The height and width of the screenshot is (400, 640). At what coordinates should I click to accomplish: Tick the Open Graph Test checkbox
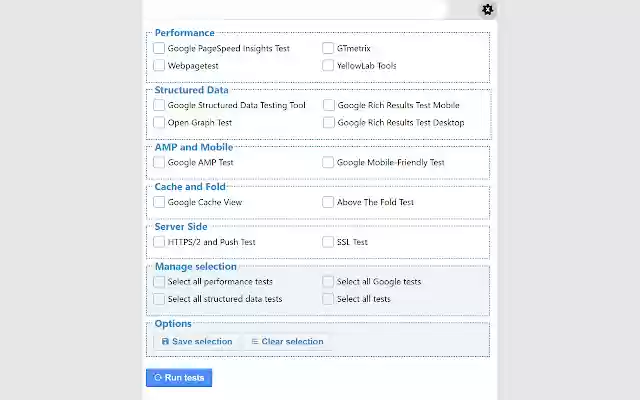159,122
